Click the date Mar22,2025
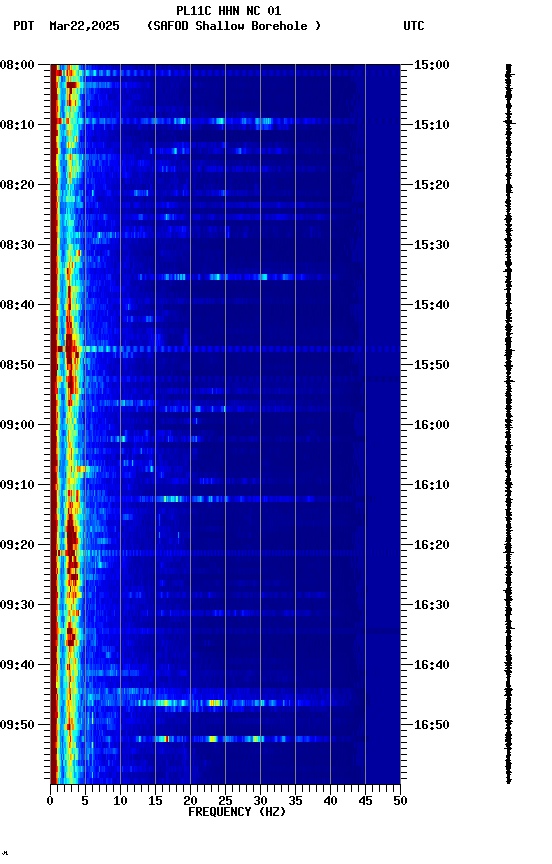 tap(84, 26)
